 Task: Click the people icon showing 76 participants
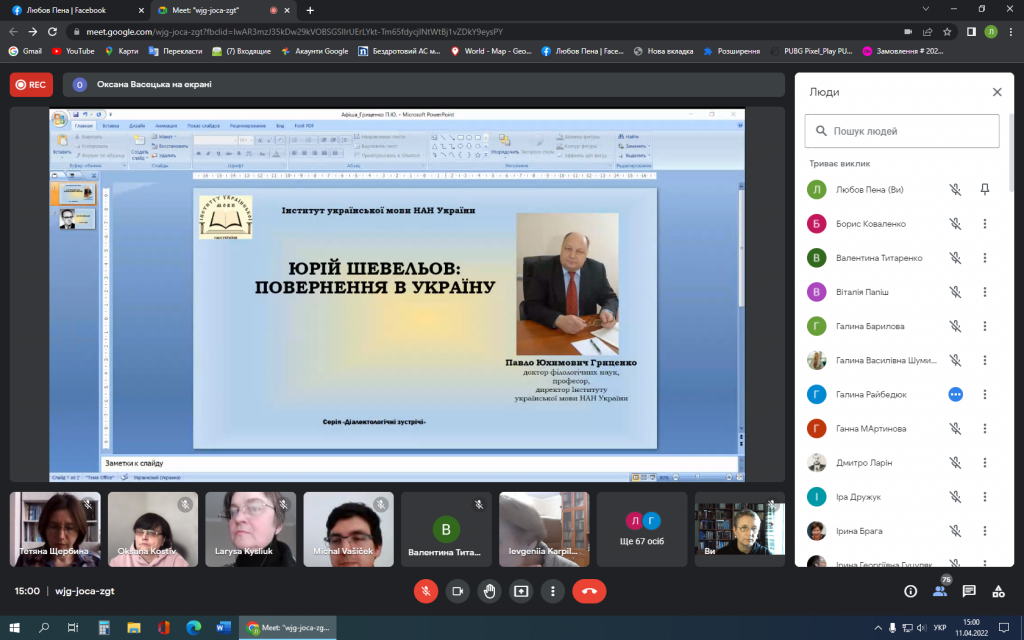pyautogui.click(x=939, y=591)
